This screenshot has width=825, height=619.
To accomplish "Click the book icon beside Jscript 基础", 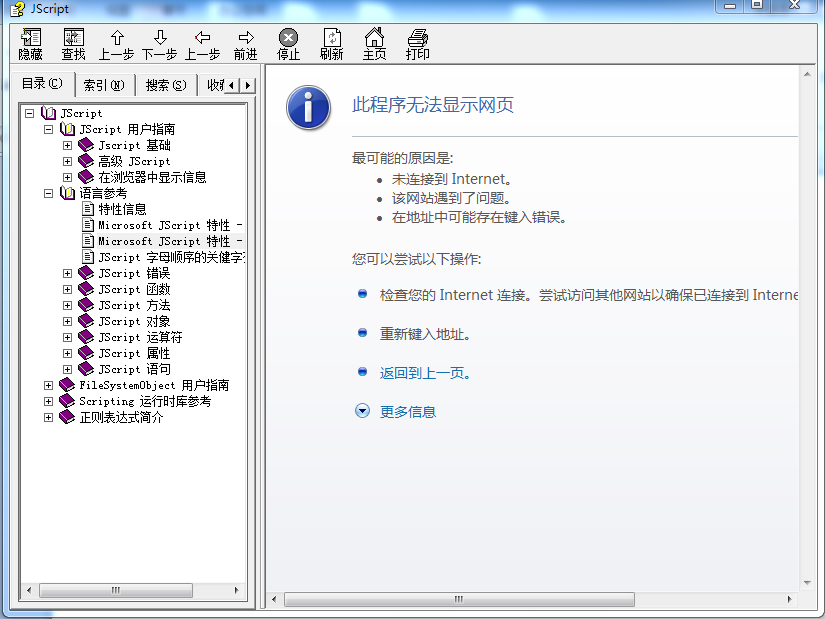I will click(86, 145).
